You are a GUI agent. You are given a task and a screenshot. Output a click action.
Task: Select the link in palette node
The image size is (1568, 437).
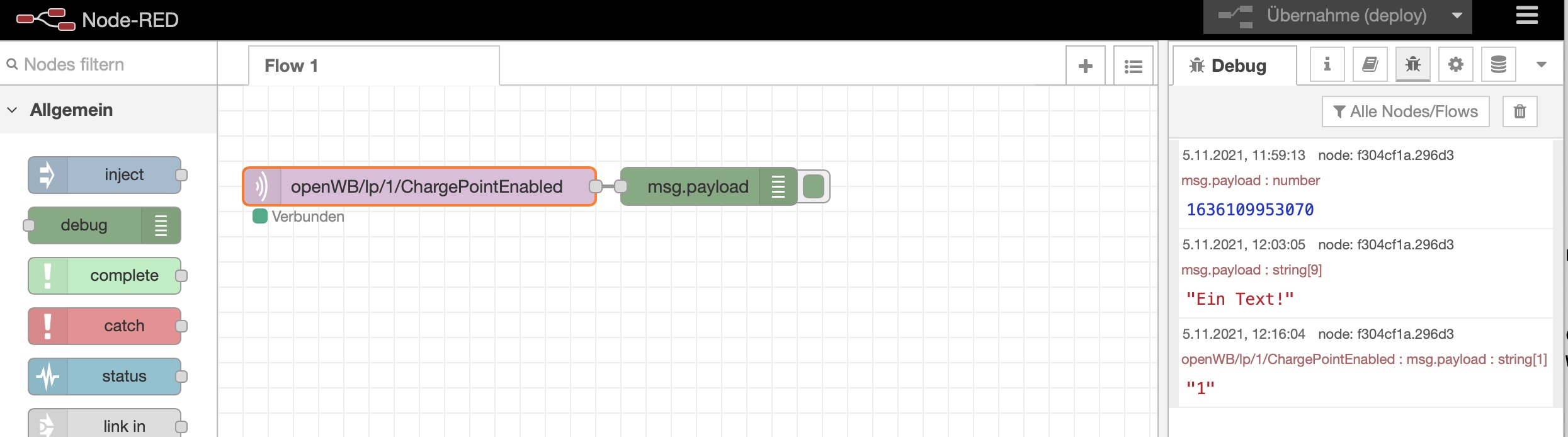pos(105,423)
